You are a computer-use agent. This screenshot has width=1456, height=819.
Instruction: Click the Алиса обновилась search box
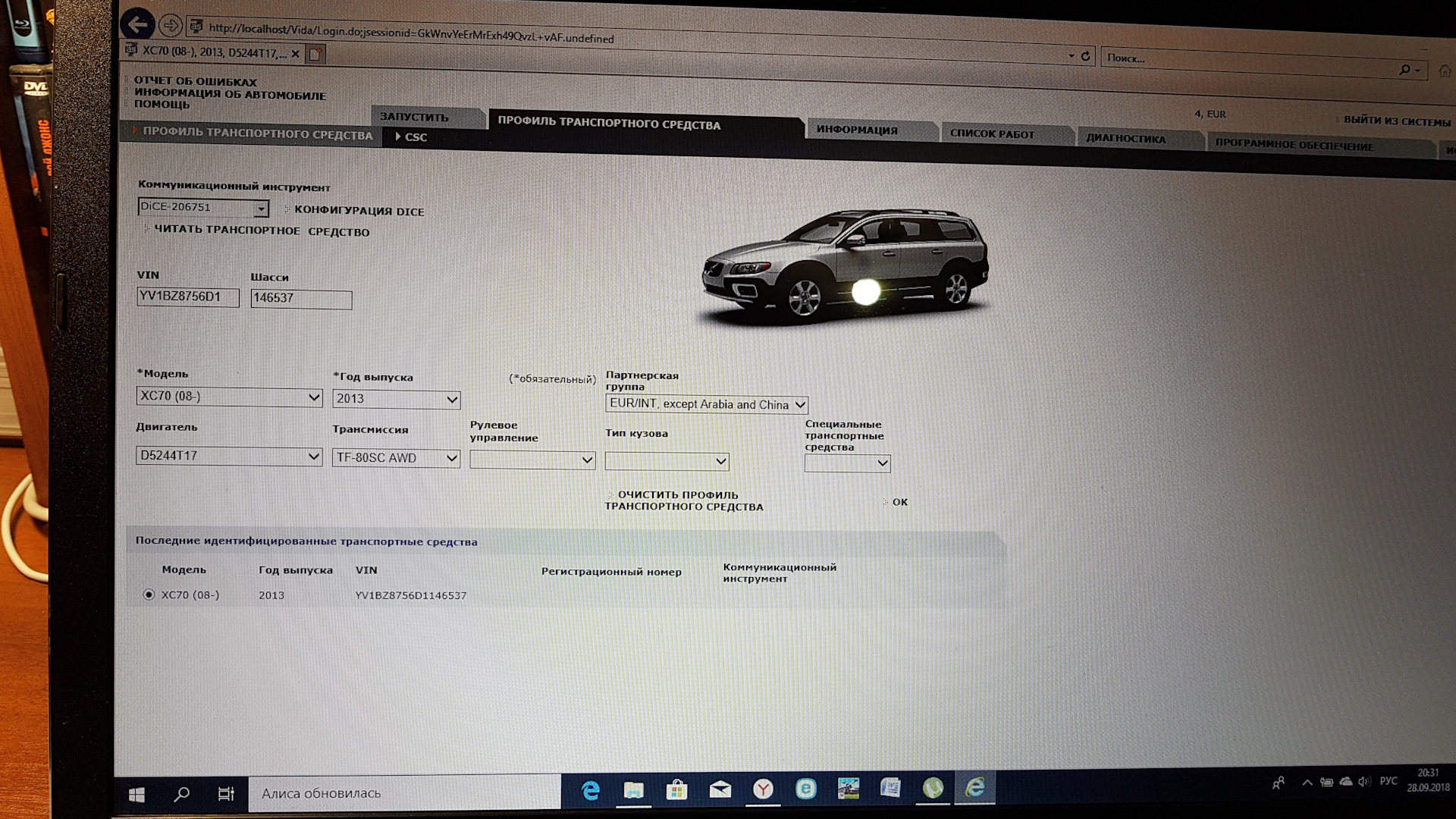click(404, 793)
